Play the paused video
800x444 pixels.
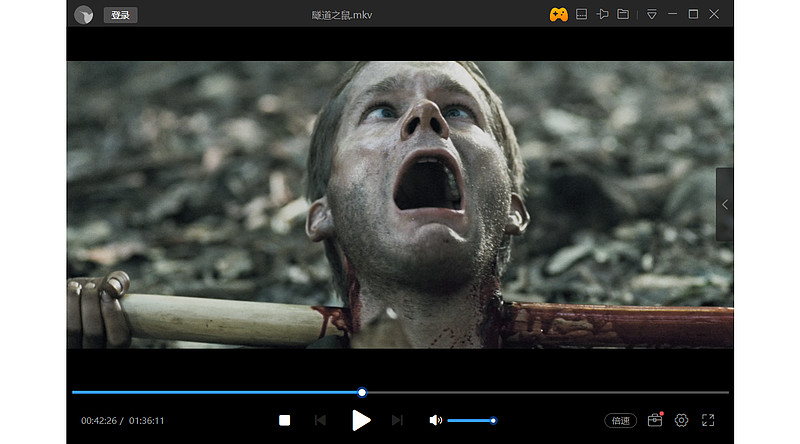361,420
